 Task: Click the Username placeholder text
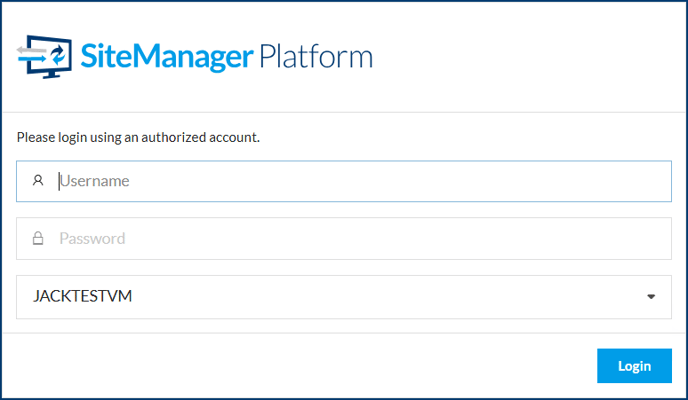point(95,181)
